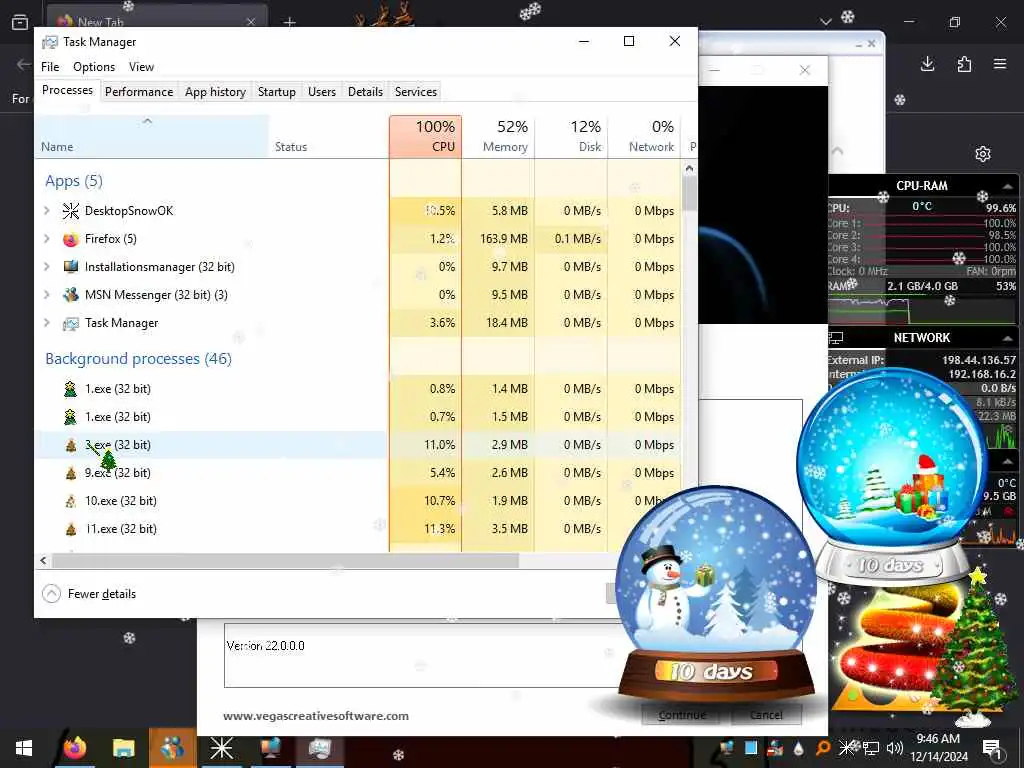Viewport: 1024px width, 768px height.
Task: Sort processes by CPU column header
Action: [x=425, y=136]
